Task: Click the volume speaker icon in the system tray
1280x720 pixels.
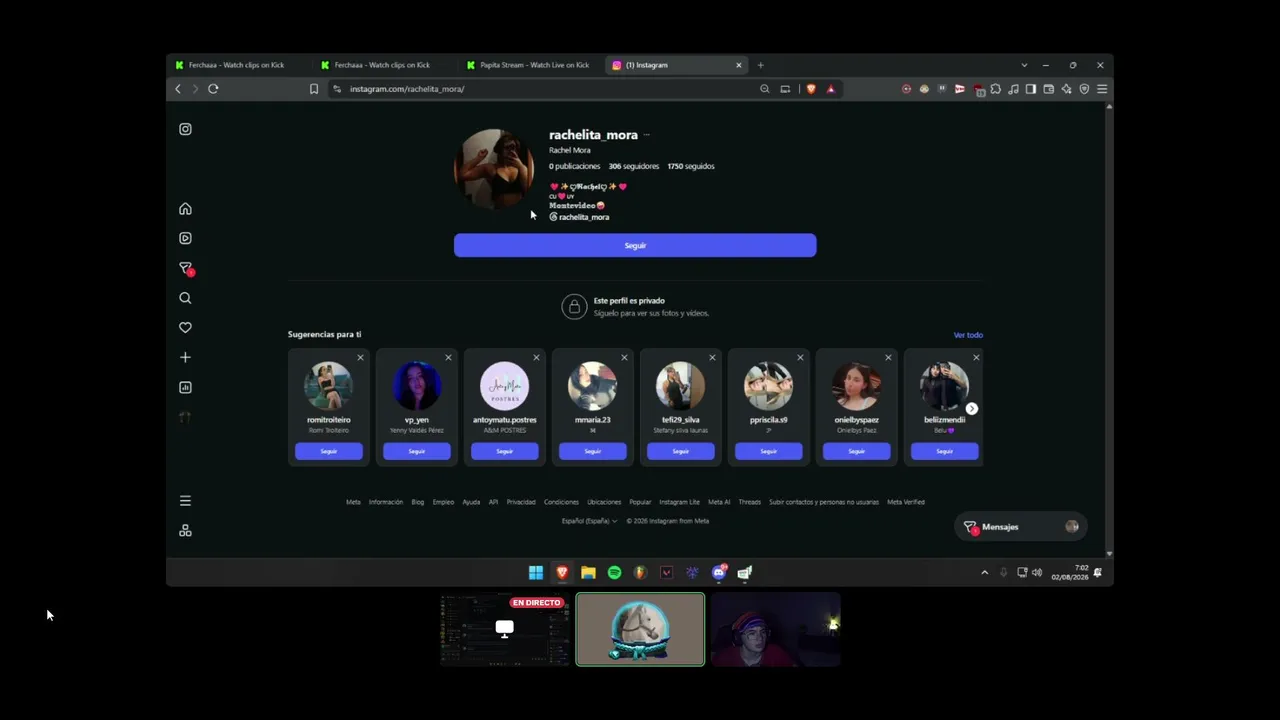Action: [x=1037, y=573]
